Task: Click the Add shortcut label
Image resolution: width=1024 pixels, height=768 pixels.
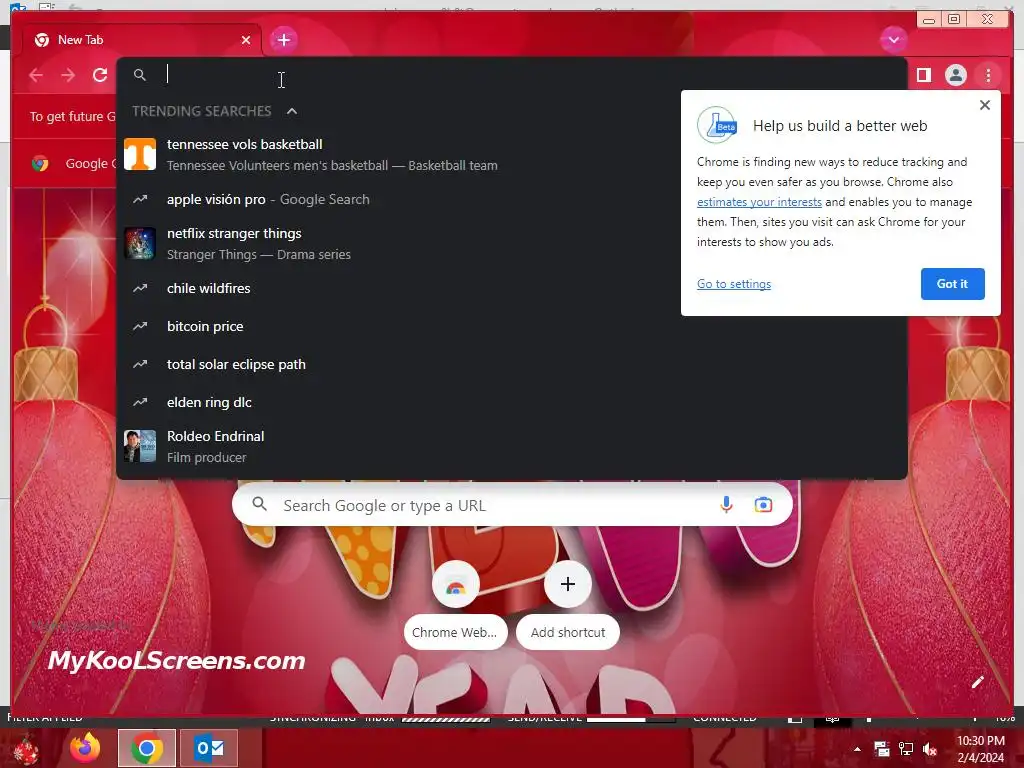Action: tap(568, 632)
